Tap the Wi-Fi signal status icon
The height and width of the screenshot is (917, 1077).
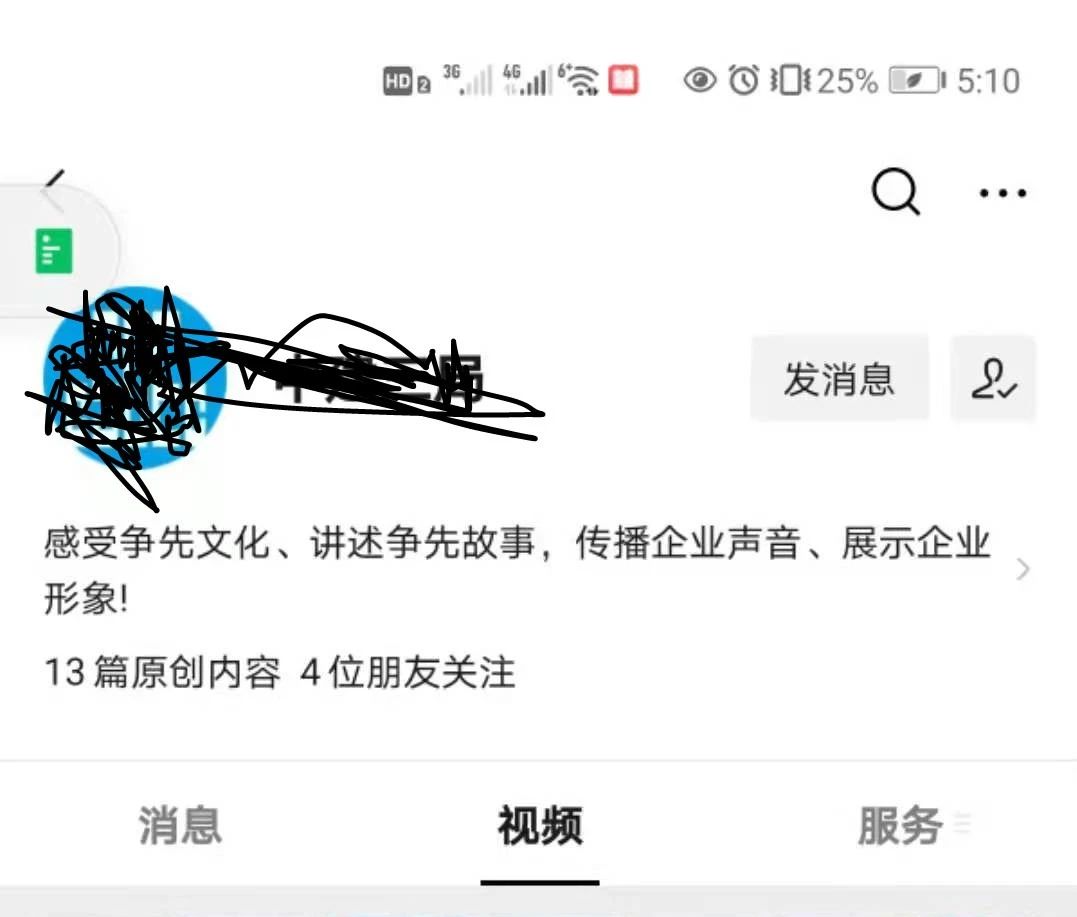(x=580, y=80)
